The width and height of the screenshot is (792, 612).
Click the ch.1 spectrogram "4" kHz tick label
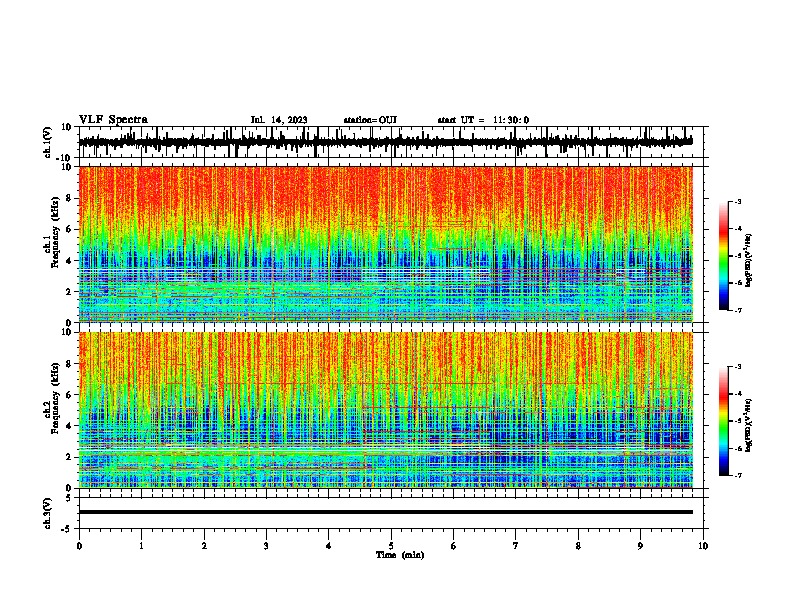pos(69,261)
